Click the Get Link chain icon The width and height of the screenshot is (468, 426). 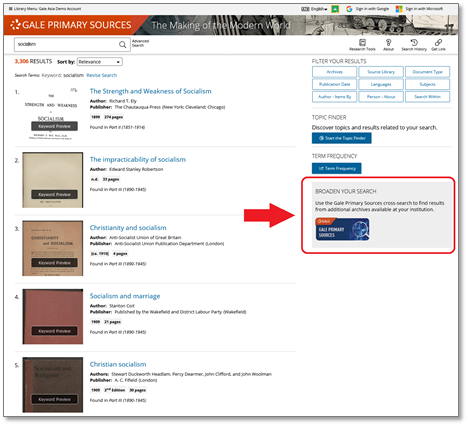[x=438, y=42]
